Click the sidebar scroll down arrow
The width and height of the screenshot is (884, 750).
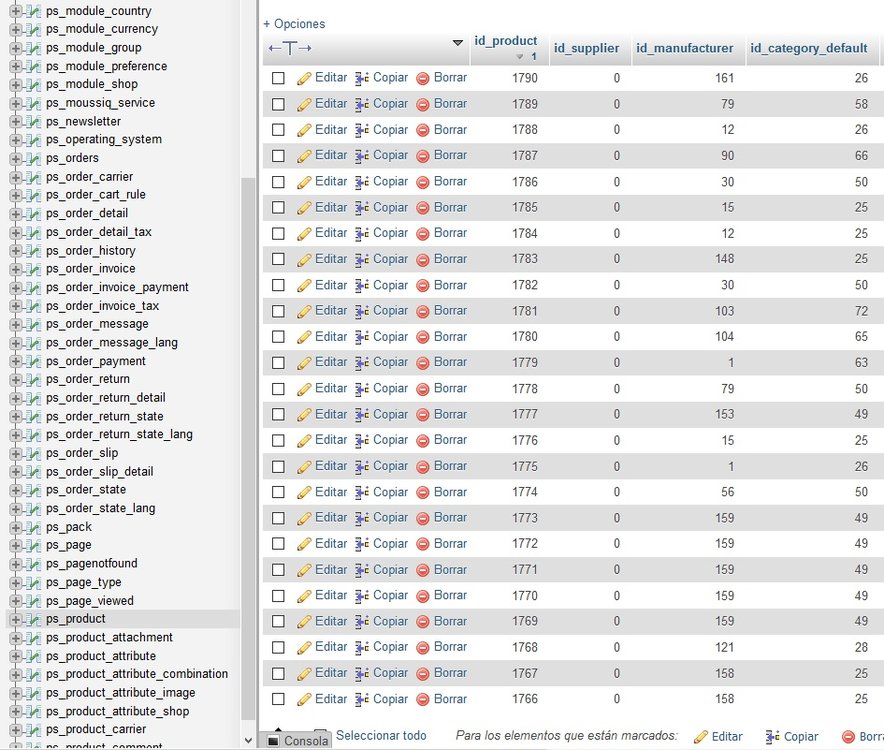[247, 740]
